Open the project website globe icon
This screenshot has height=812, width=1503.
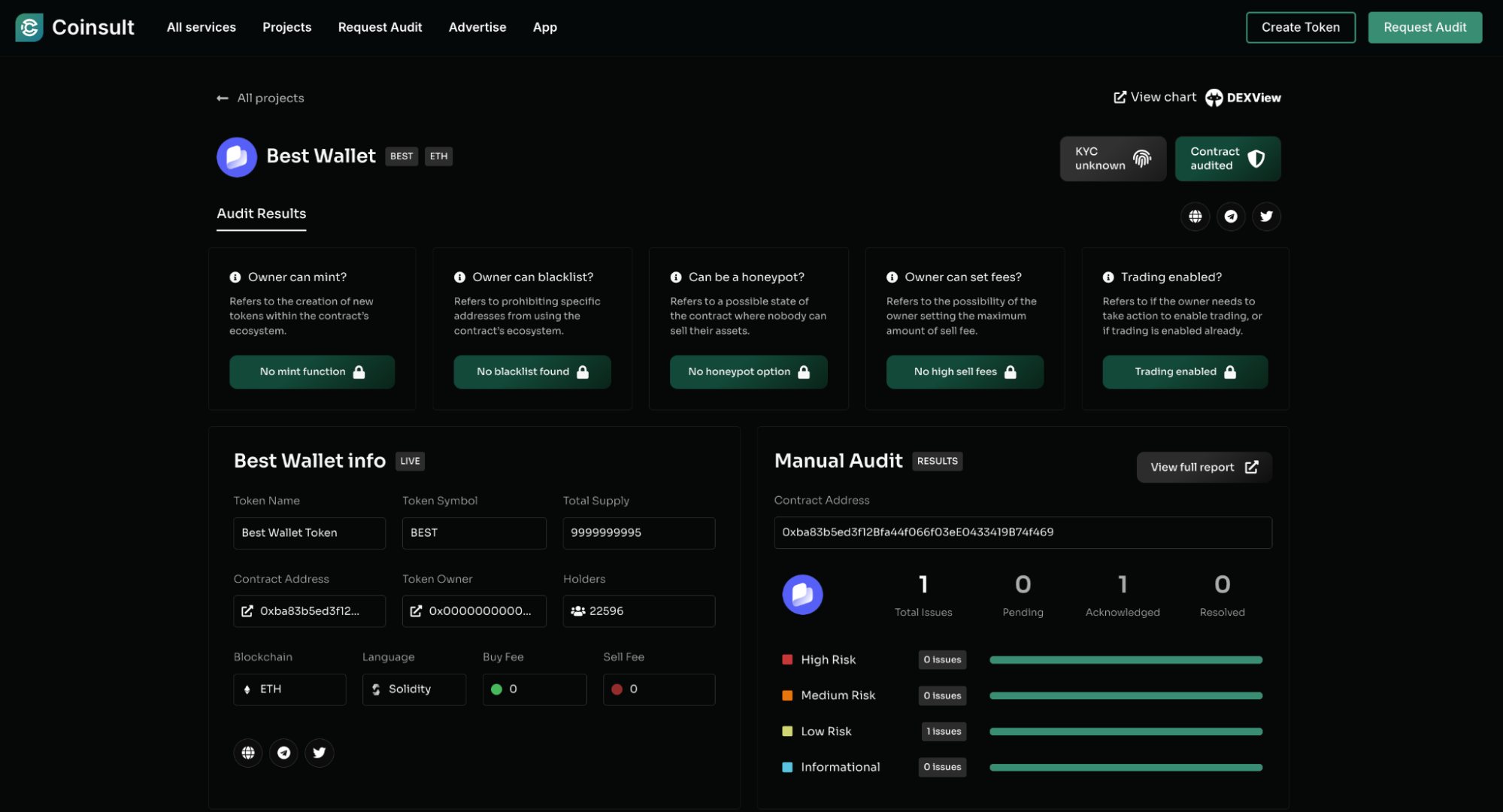(x=1195, y=217)
